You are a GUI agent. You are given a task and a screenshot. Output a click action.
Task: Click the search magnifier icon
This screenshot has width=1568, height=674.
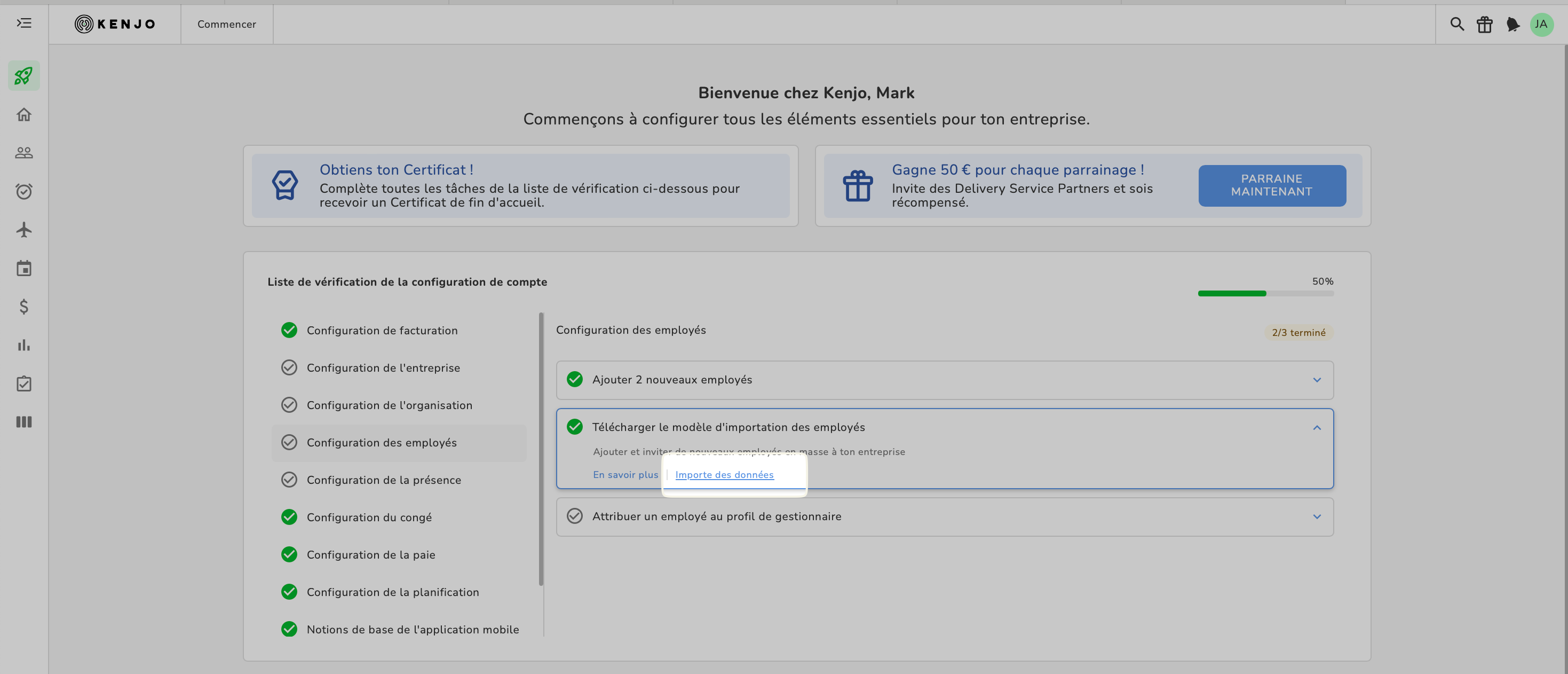click(x=1456, y=25)
